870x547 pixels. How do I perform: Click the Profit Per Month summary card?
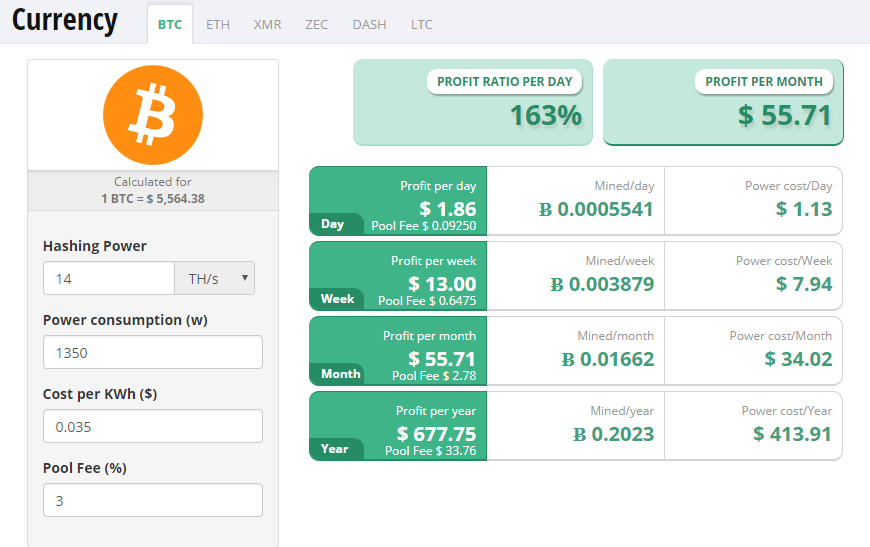[x=723, y=103]
